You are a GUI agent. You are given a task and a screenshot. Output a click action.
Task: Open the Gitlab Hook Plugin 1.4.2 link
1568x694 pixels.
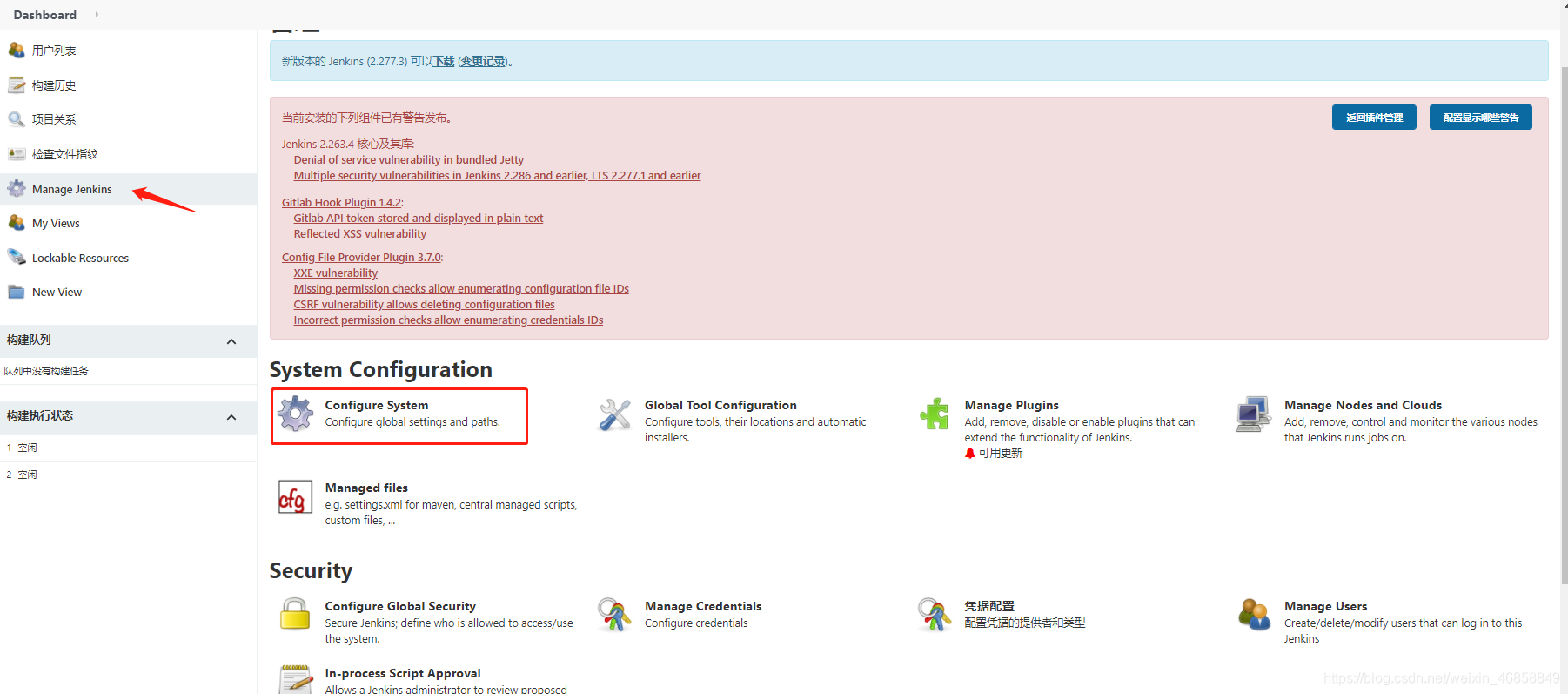click(341, 202)
